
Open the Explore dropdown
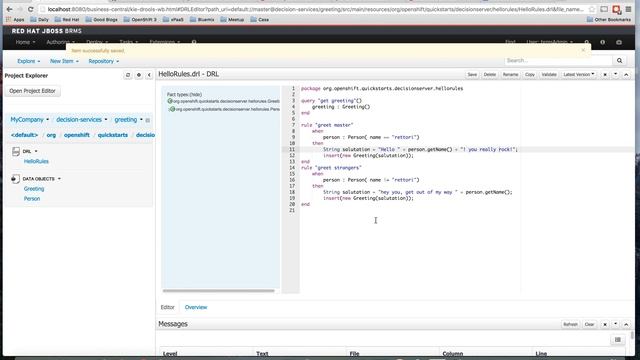point(29,61)
